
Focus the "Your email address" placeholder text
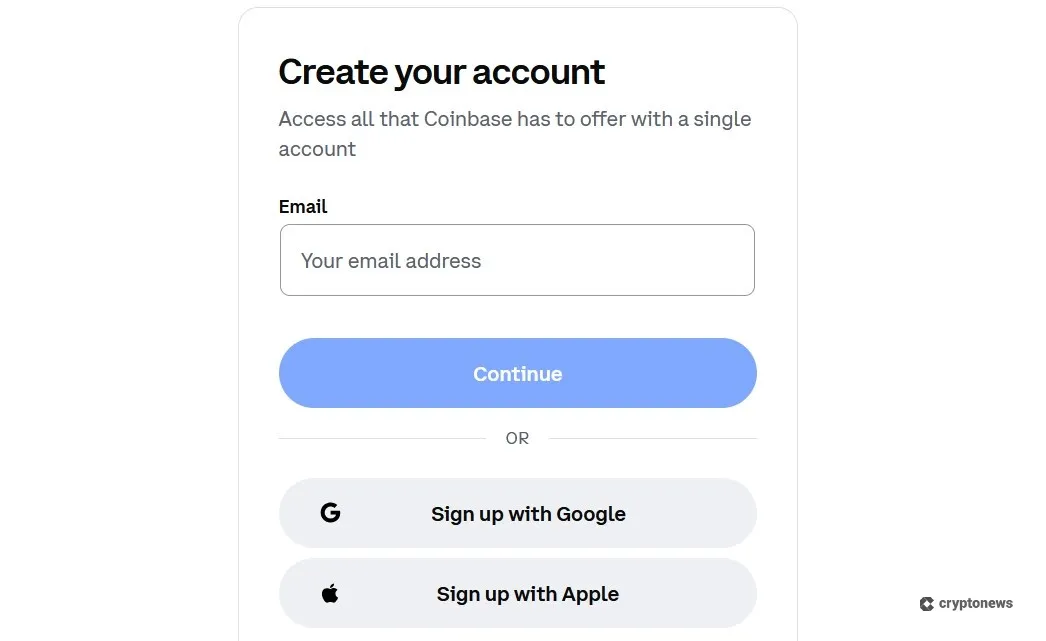(391, 260)
